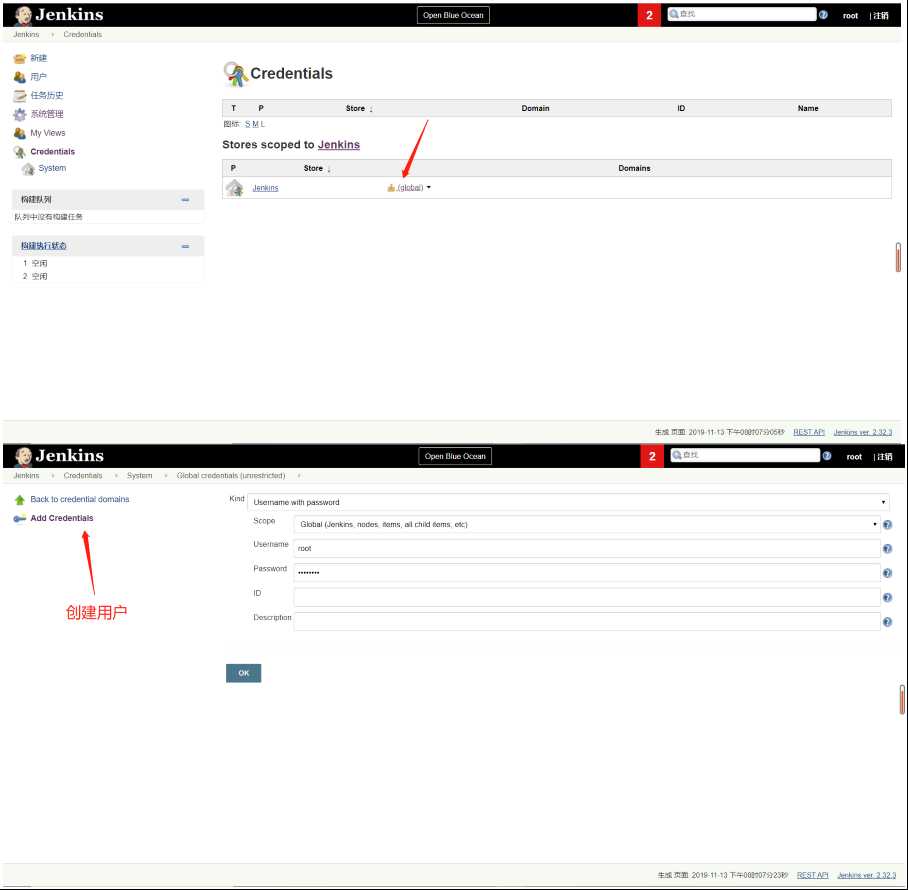Click the Jenkins store house icon in table row
908x890 pixels.
click(235, 188)
